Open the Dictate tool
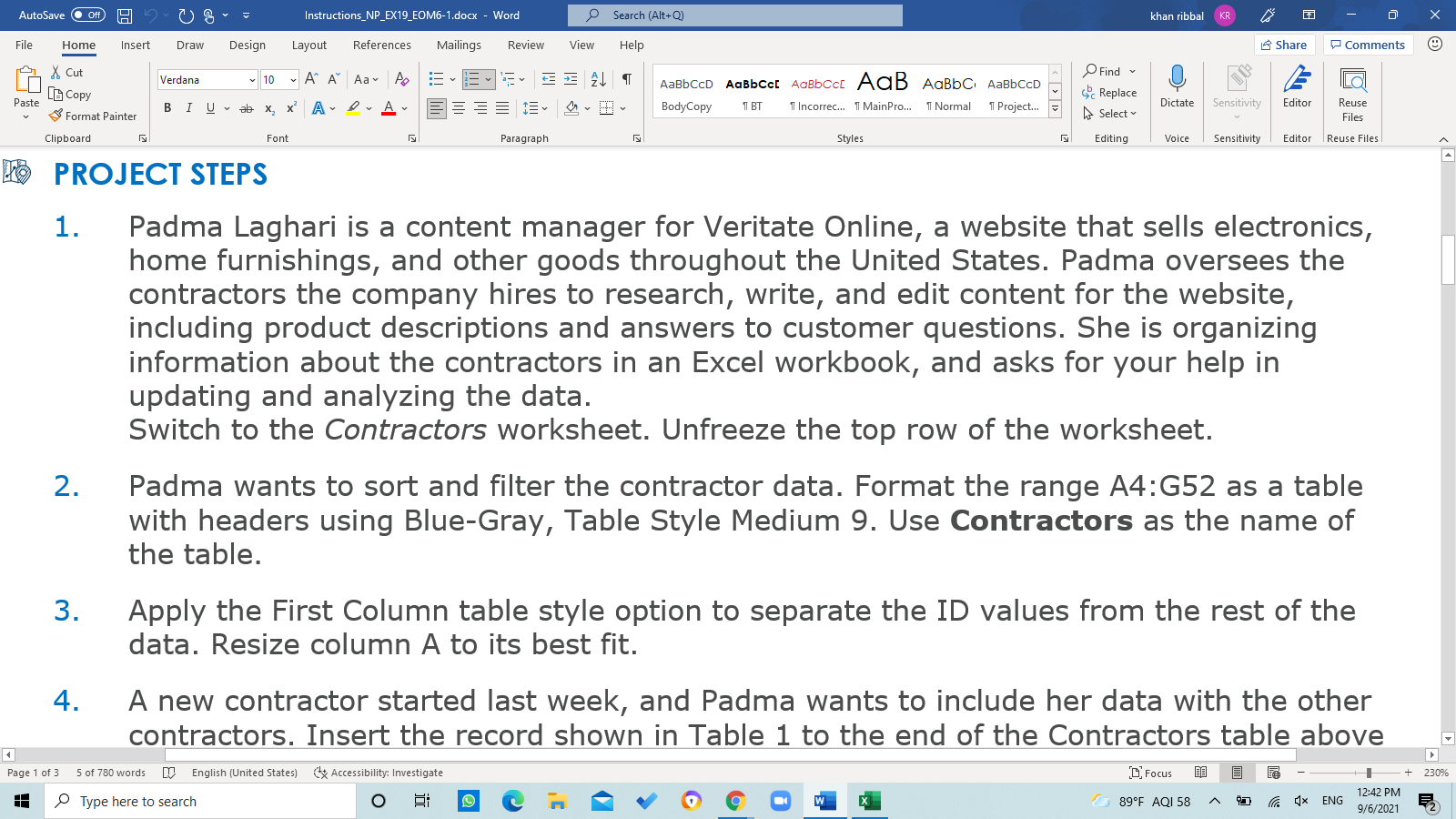The image size is (1456, 819). click(1177, 91)
